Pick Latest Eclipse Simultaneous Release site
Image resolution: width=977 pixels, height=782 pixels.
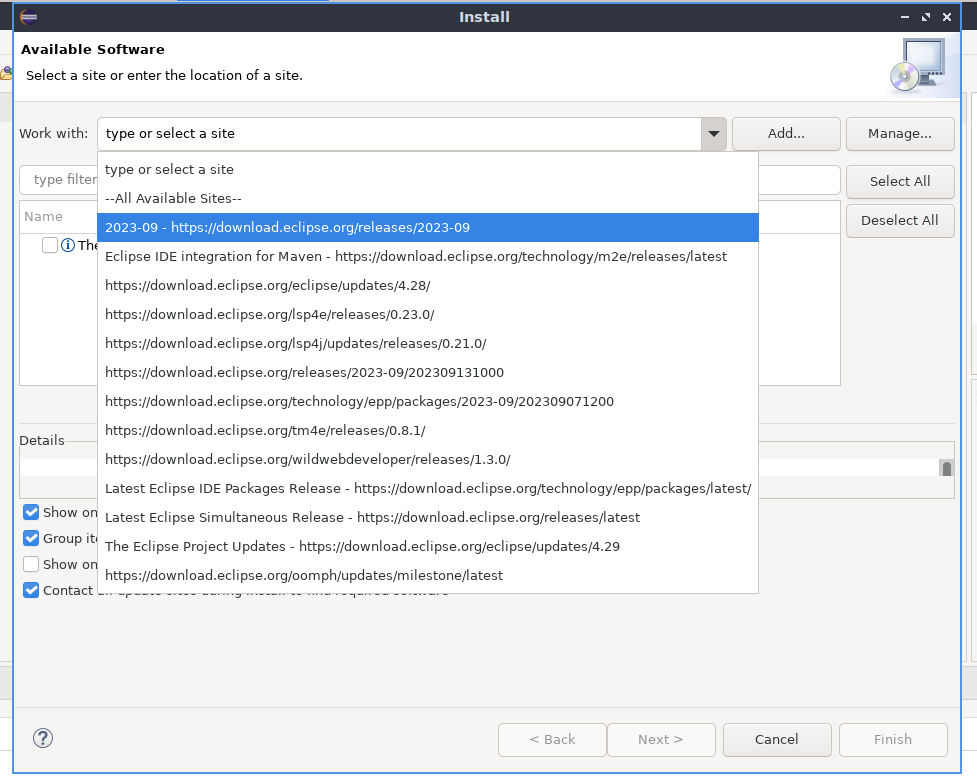click(x=372, y=517)
